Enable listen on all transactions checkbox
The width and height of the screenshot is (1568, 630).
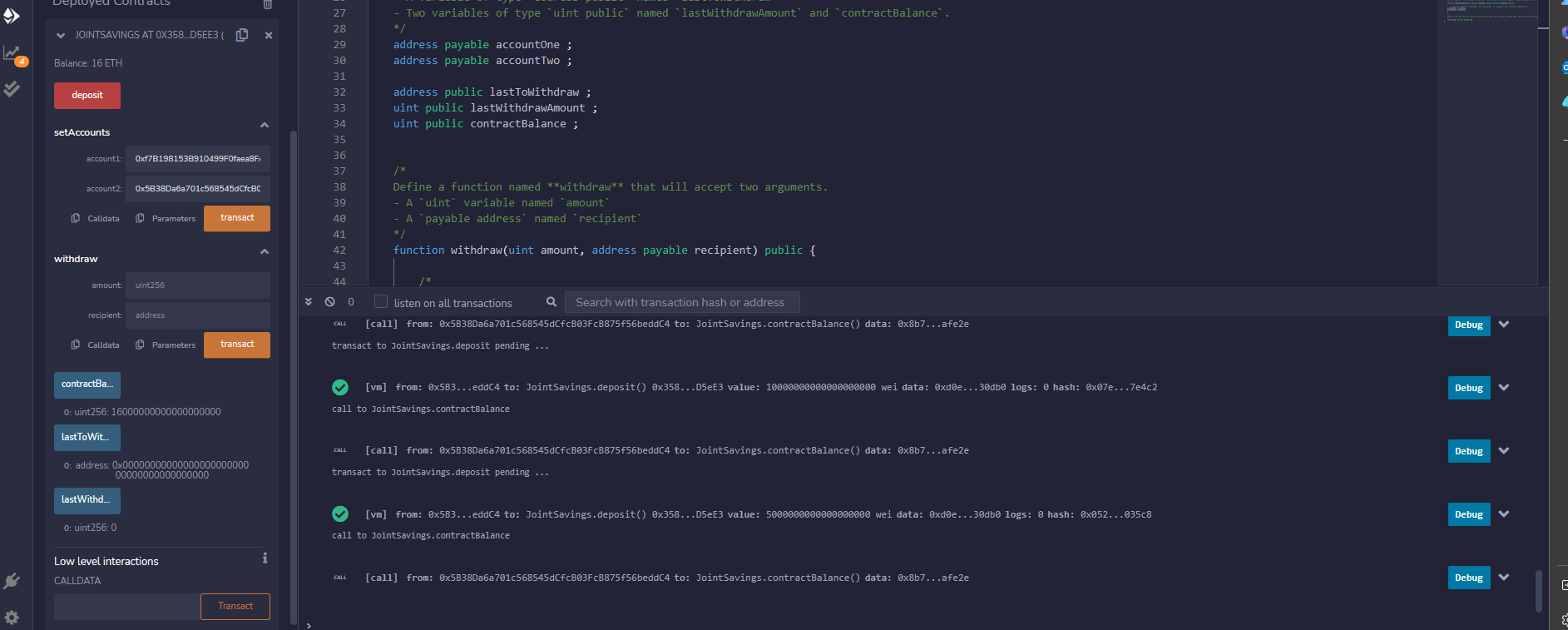pyautogui.click(x=381, y=302)
